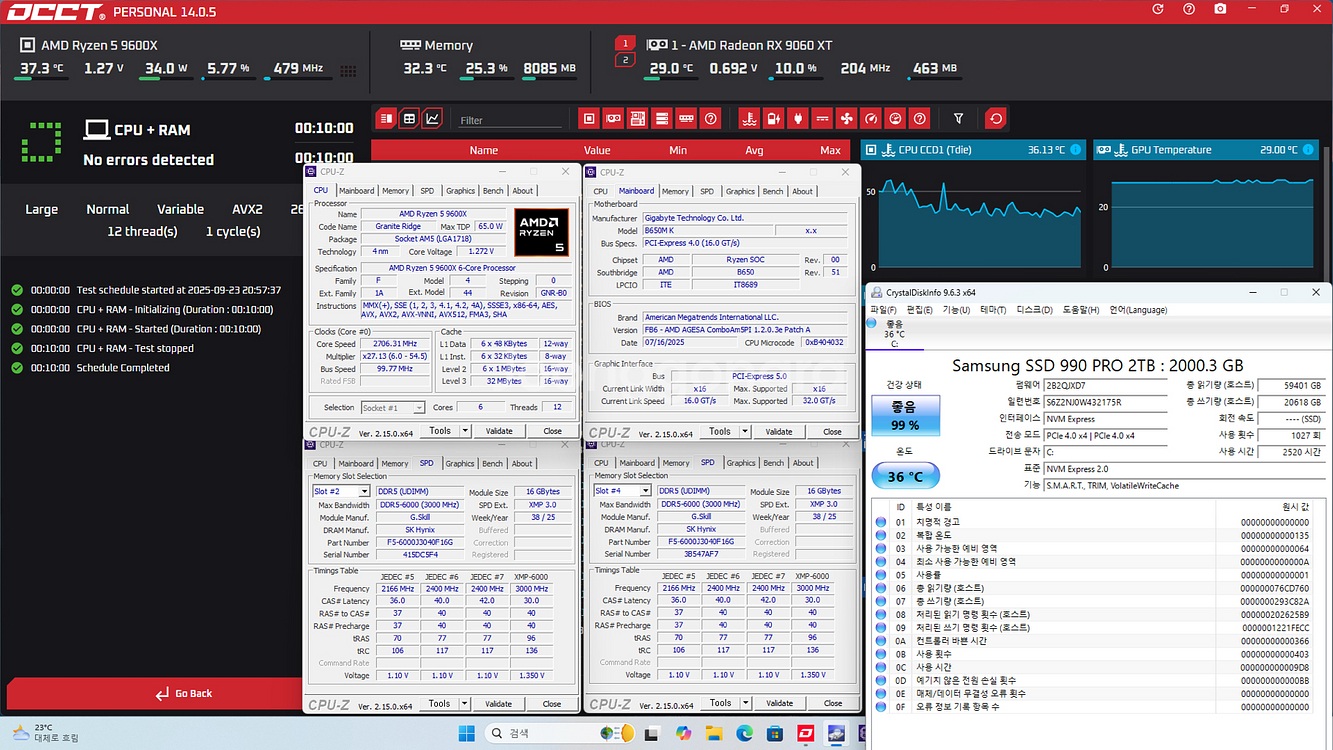Viewport: 1333px width, 750px height.
Task: Expand the Tools dropdown arrow in the CPU window
Action: tap(465, 431)
